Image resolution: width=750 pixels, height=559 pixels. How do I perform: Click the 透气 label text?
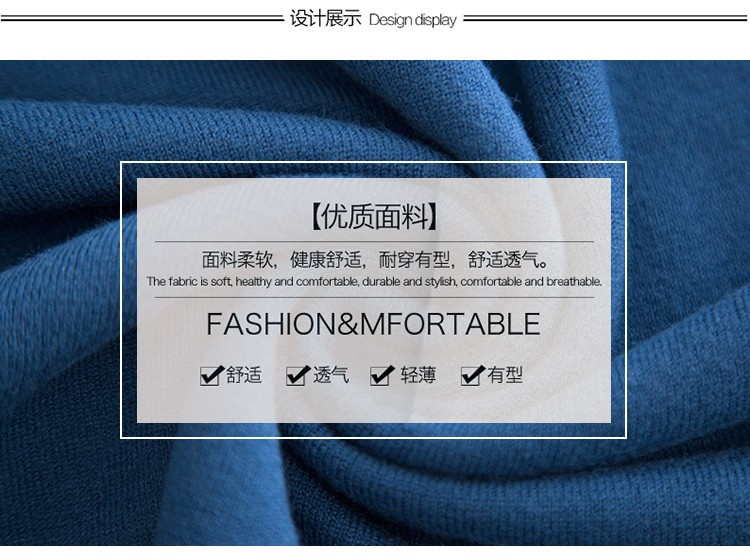coord(331,375)
